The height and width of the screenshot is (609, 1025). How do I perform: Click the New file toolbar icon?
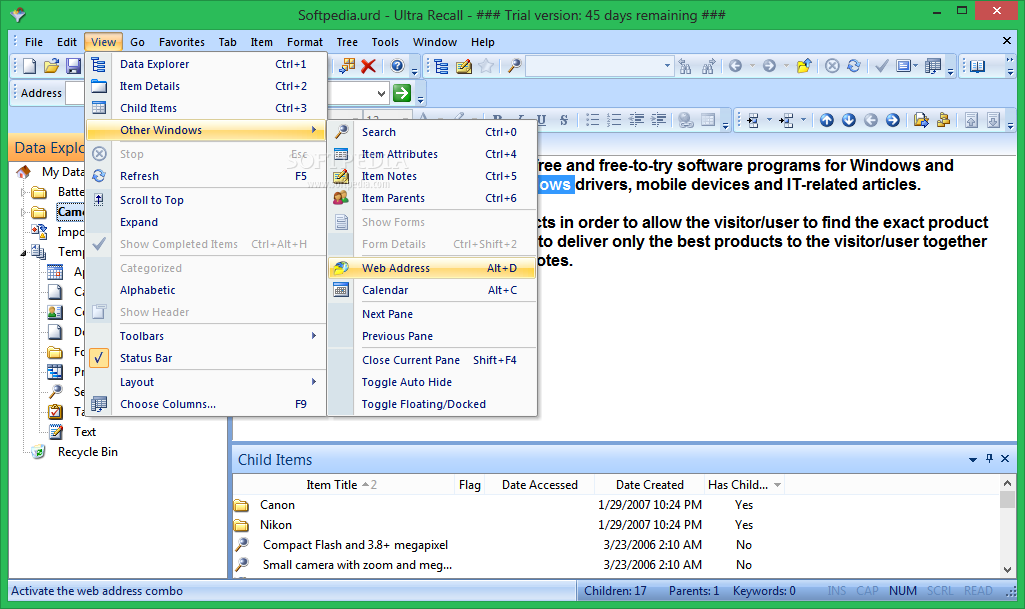tap(30, 66)
